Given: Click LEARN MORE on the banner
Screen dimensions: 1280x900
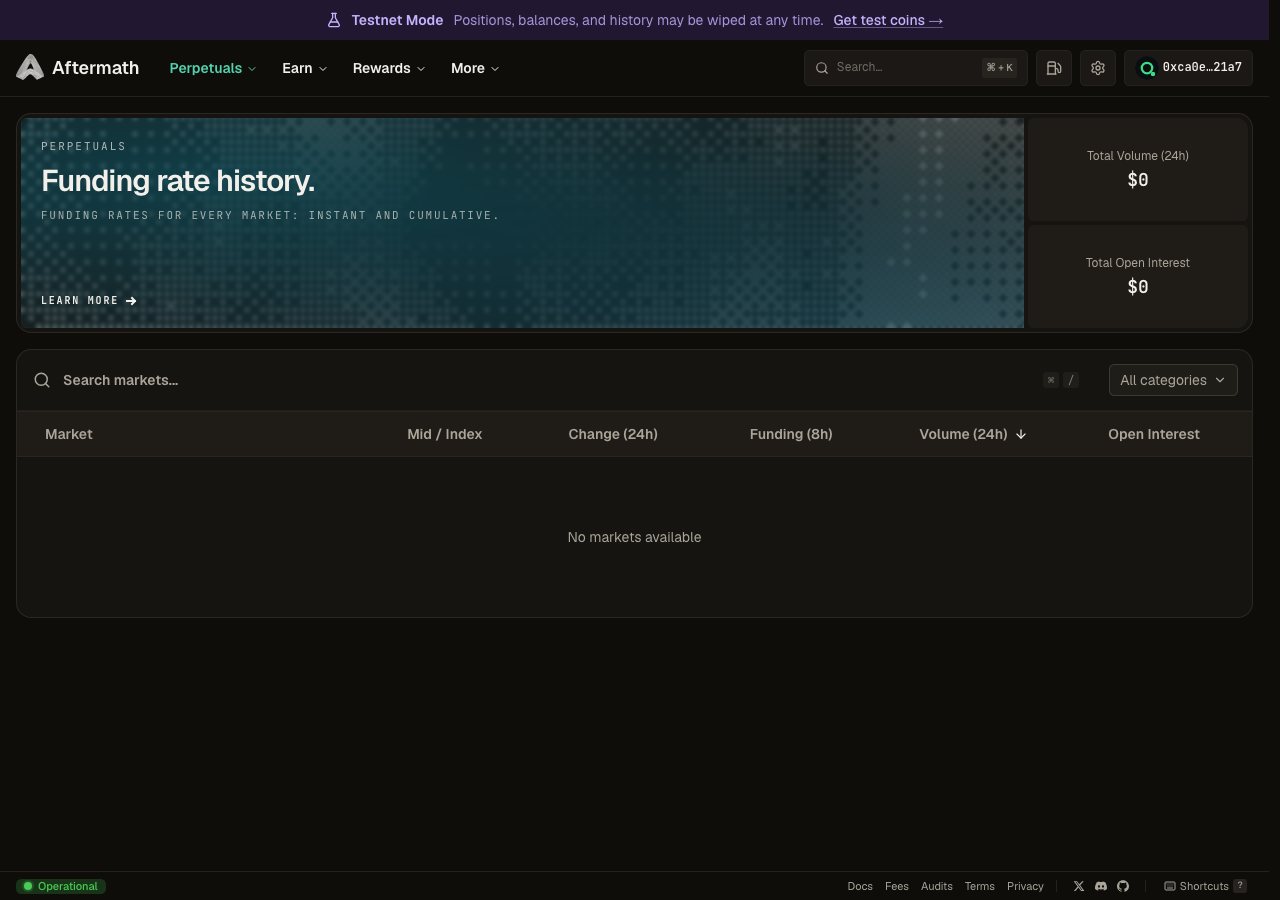Looking at the screenshot, I should pyautogui.click(x=89, y=300).
